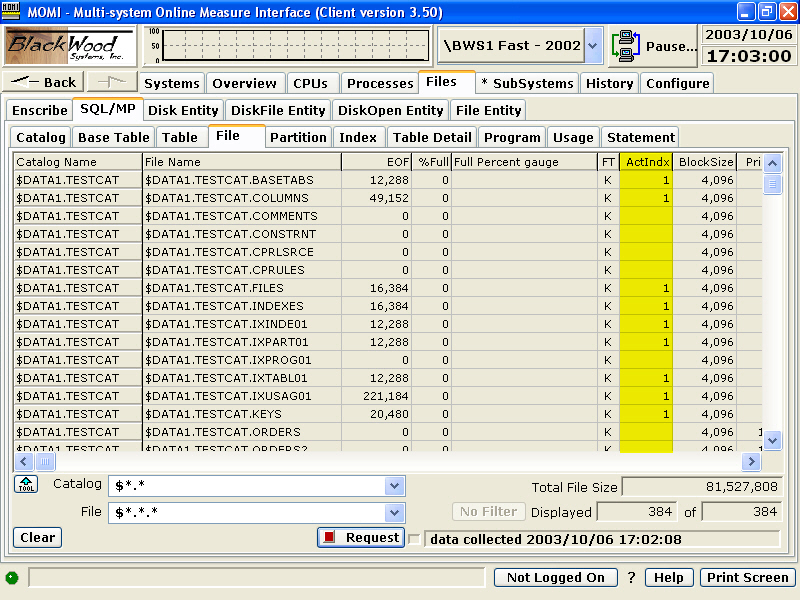The image size is (800, 600).
Task: Toggle the data collected checkbox
Action: tap(414, 538)
